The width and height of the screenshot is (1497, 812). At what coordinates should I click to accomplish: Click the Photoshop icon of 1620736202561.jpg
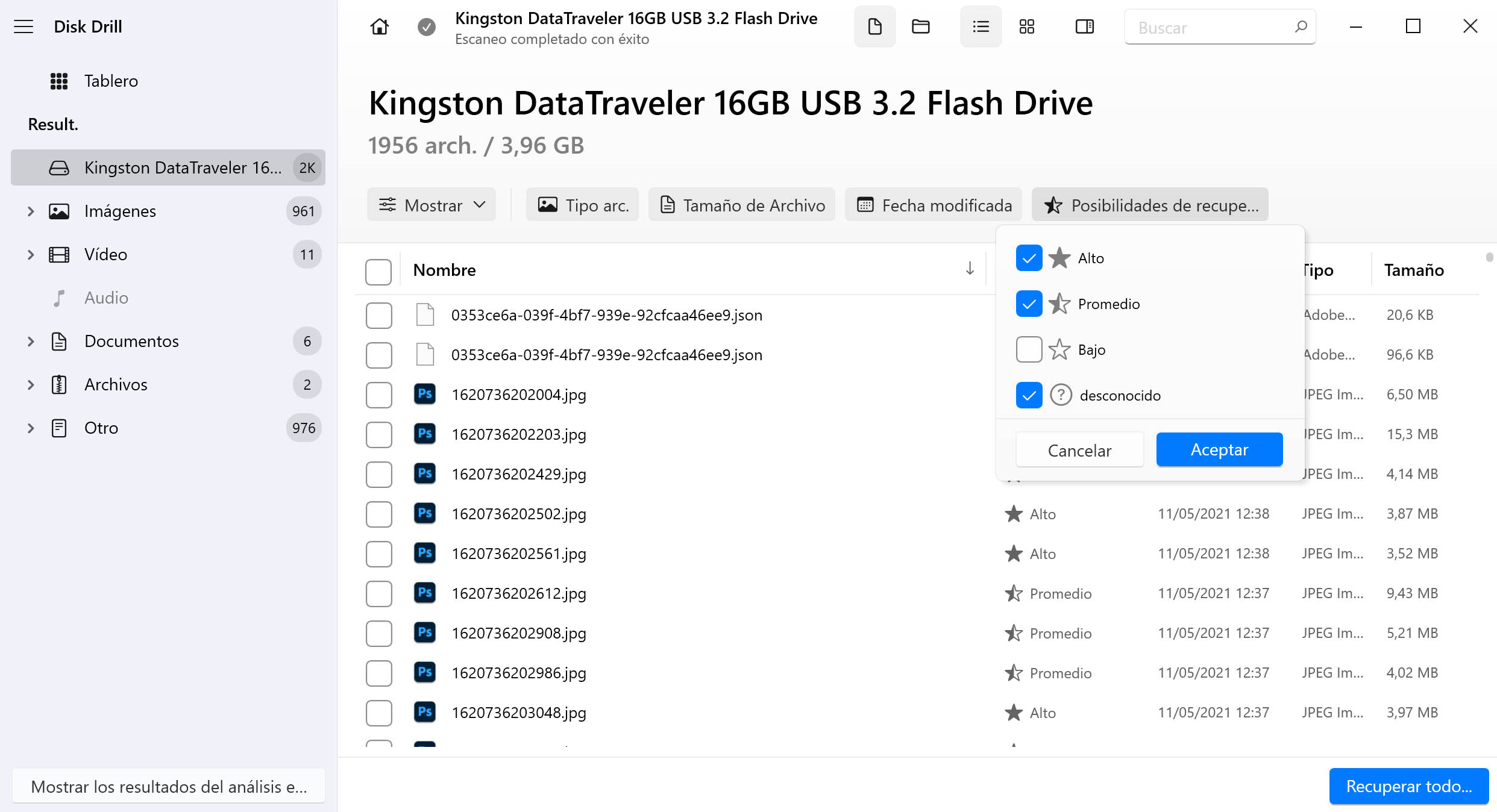tap(425, 553)
